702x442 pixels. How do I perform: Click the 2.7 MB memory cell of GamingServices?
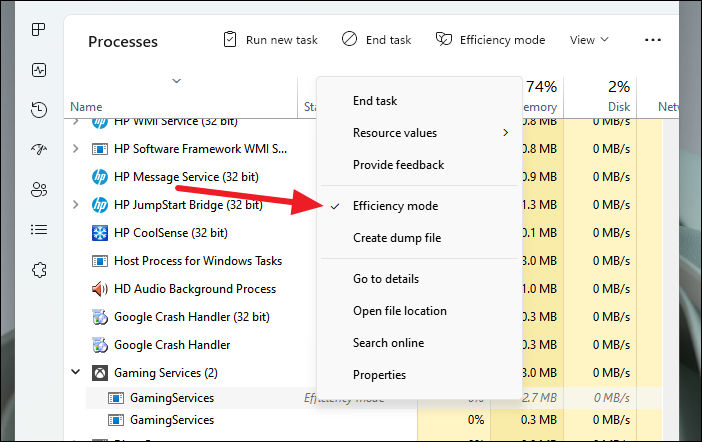[x=539, y=398]
